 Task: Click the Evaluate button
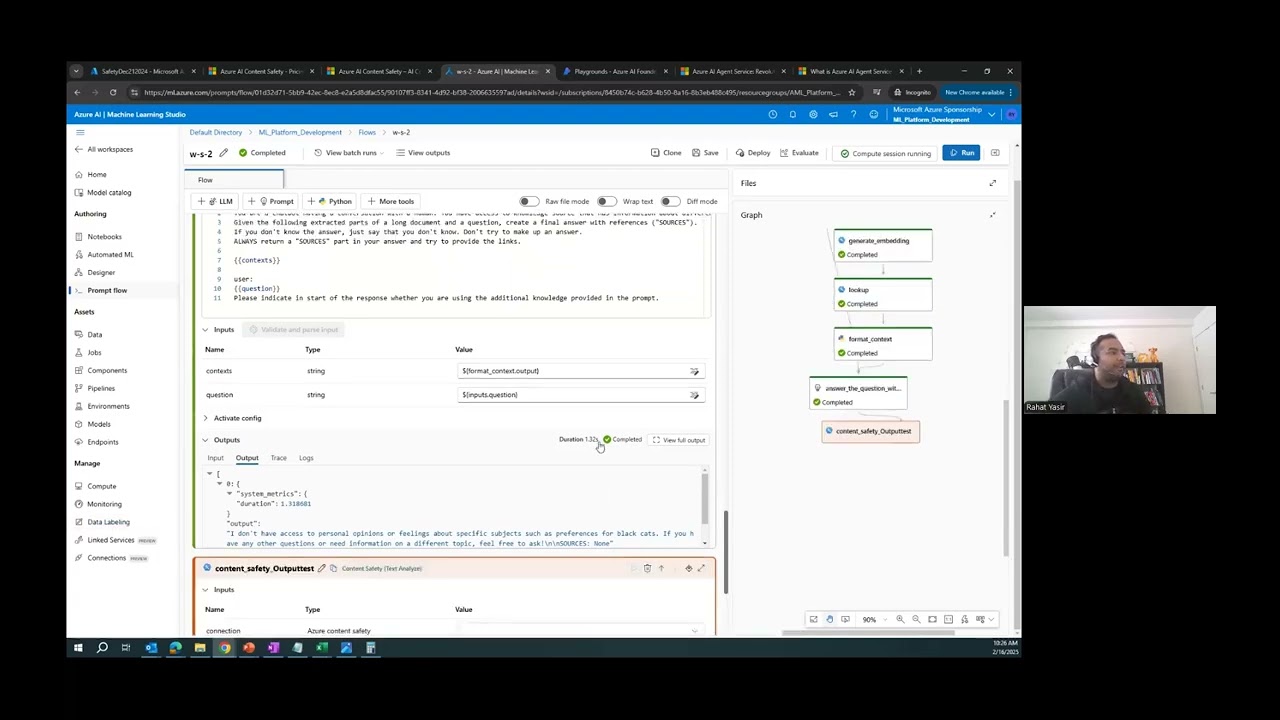coord(798,153)
